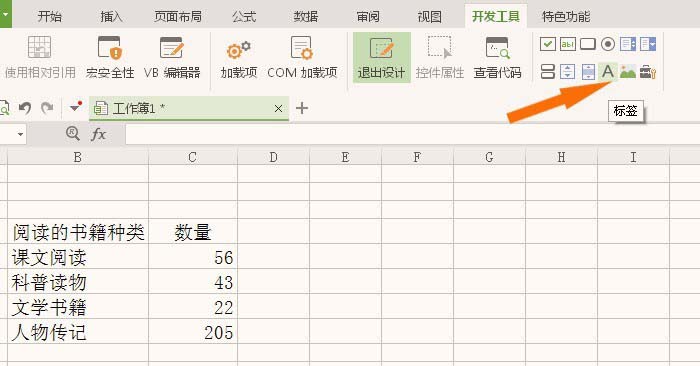
Task: Click the fx insert function button
Action: pos(98,134)
